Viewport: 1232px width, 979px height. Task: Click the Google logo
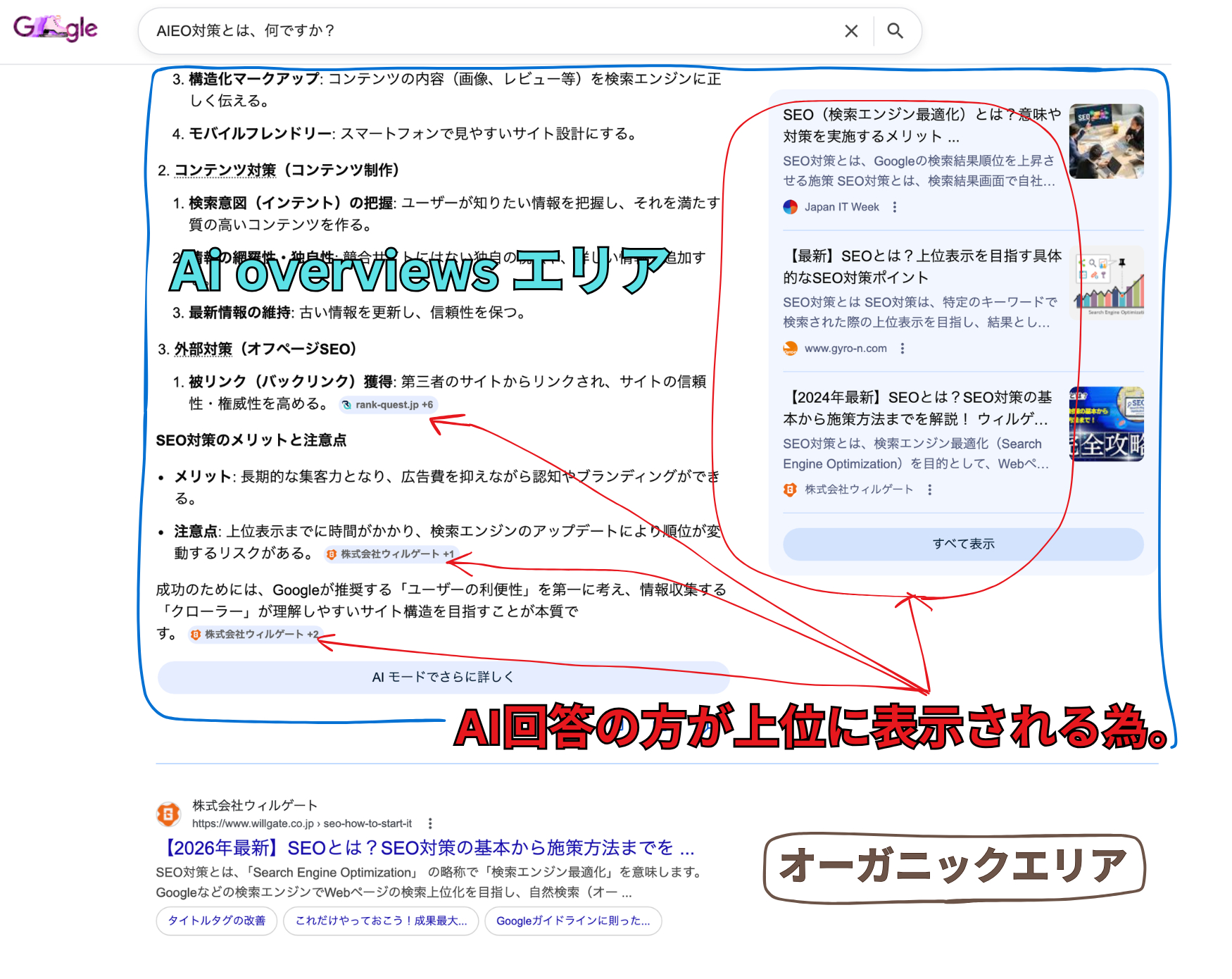pyautogui.click(x=56, y=29)
